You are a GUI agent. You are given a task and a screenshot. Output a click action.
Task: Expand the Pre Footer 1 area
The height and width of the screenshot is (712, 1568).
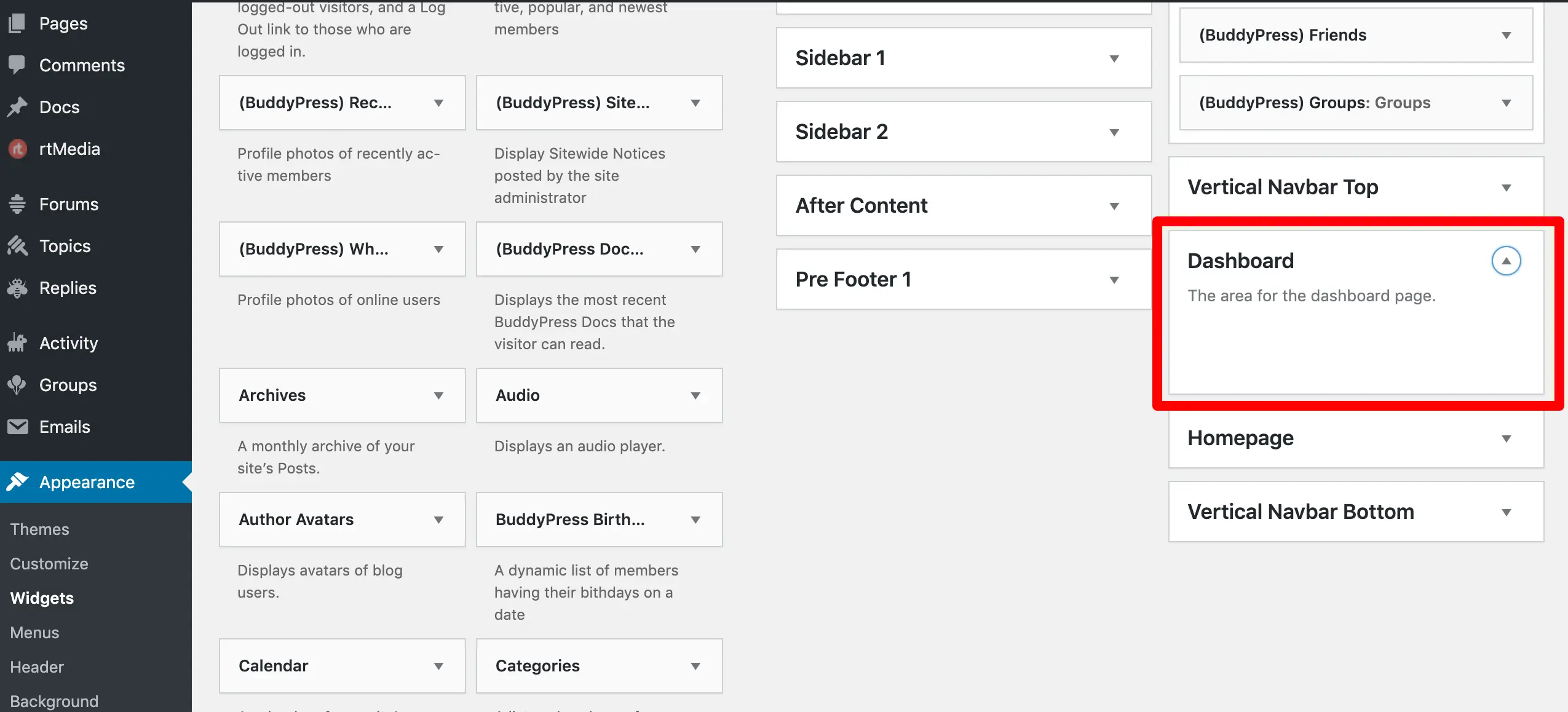1114,280
